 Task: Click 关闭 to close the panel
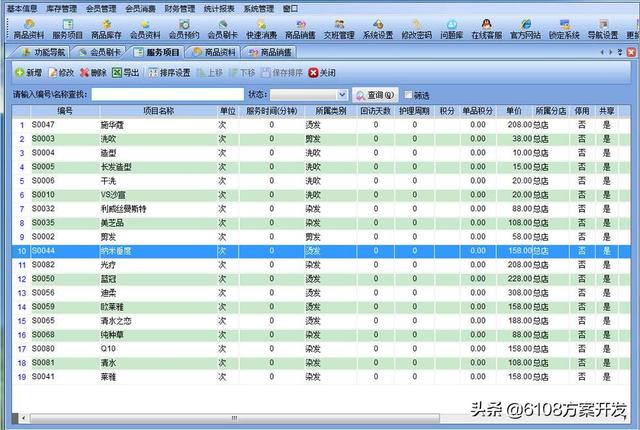(322, 73)
